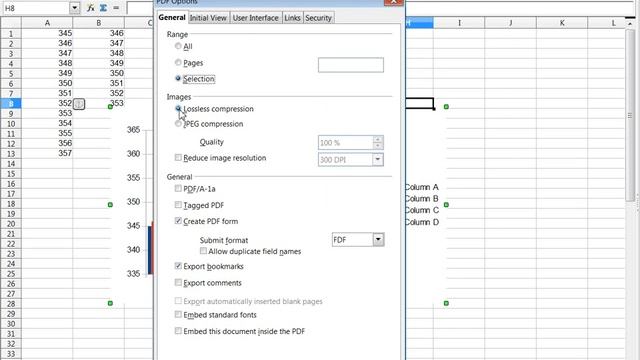
Task: Click the Pages range text field
Action: [x=351, y=65]
